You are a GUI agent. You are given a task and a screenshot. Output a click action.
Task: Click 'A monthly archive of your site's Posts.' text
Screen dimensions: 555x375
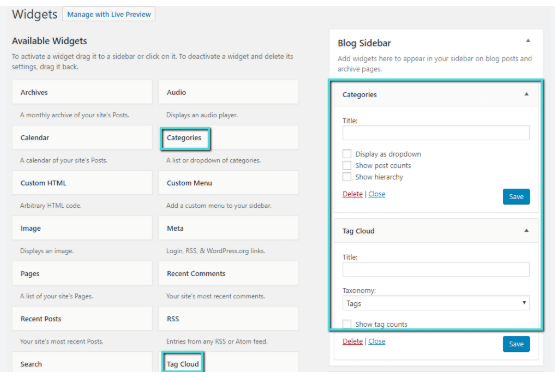click(x=74, y=115)
